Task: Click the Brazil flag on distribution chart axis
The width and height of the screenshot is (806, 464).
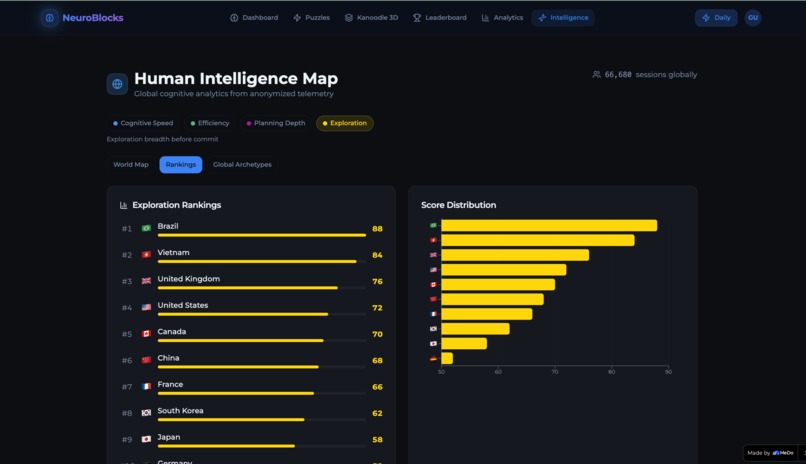Action: click(433, 225)
